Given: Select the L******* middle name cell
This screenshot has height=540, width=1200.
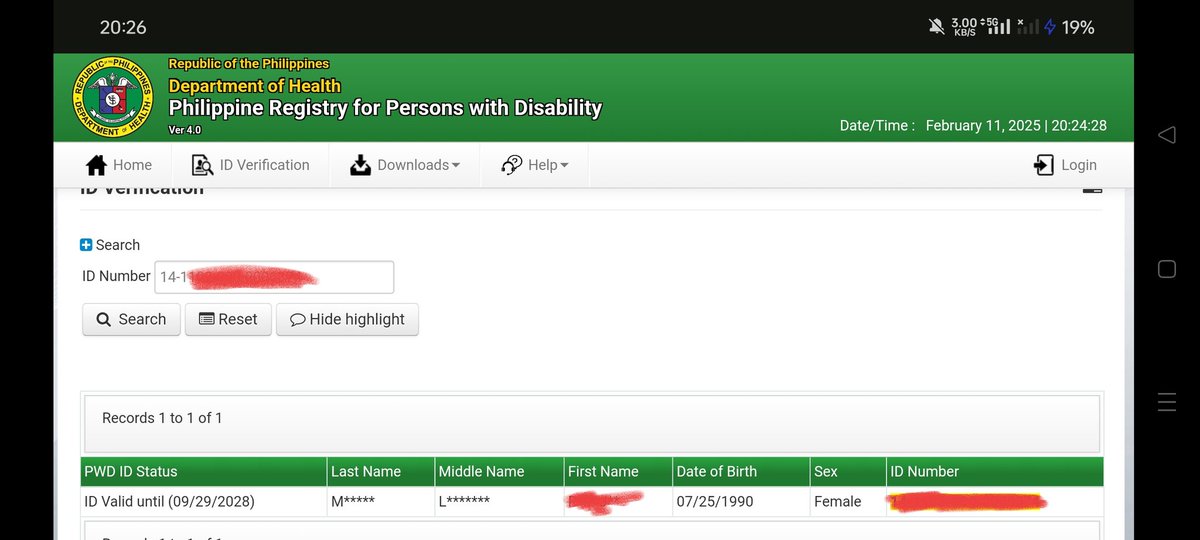Looking at the screenshot, I should 499,502.
